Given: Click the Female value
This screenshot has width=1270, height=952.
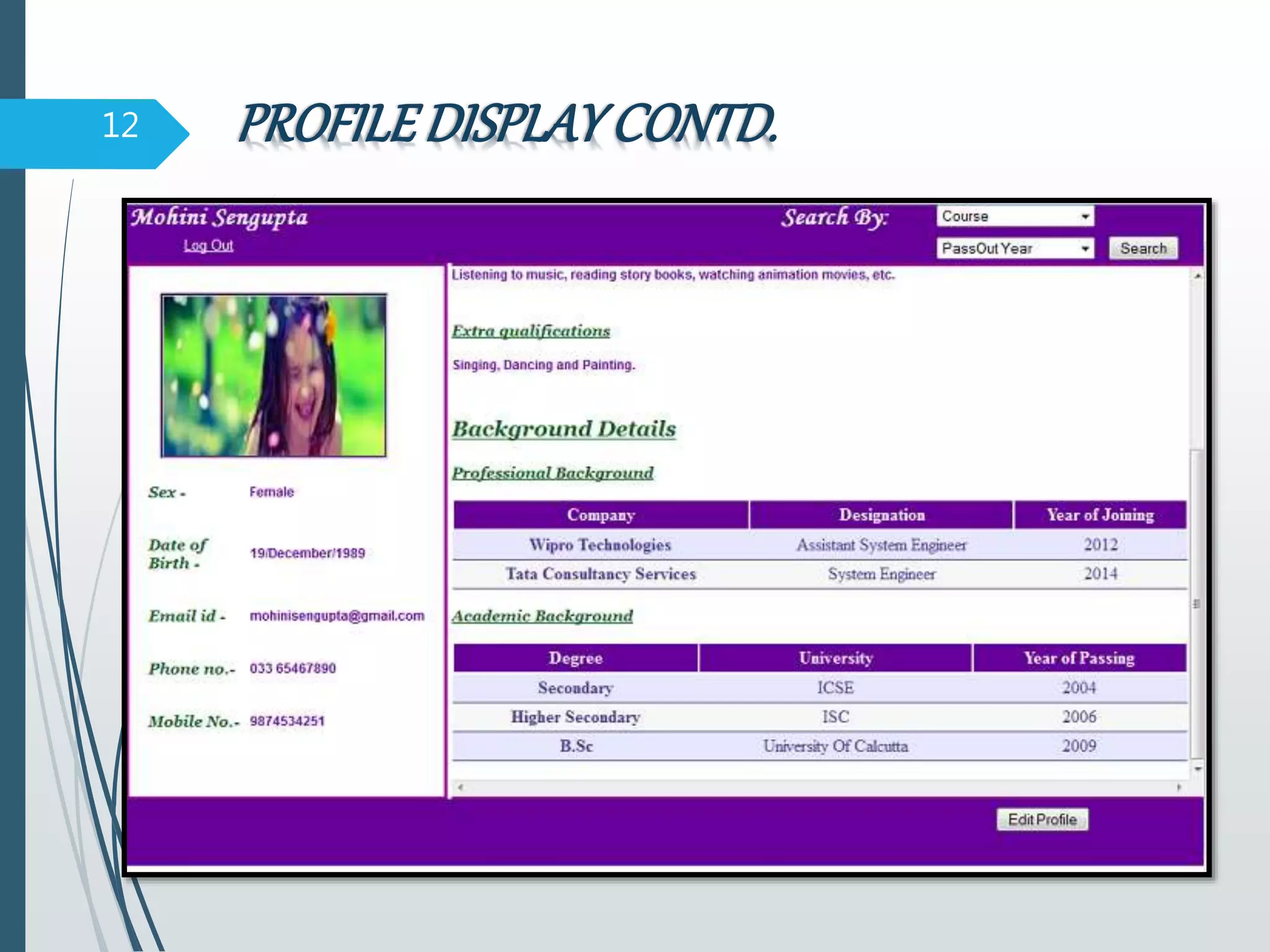Looking at the screenshot, I should coord(272,492).
